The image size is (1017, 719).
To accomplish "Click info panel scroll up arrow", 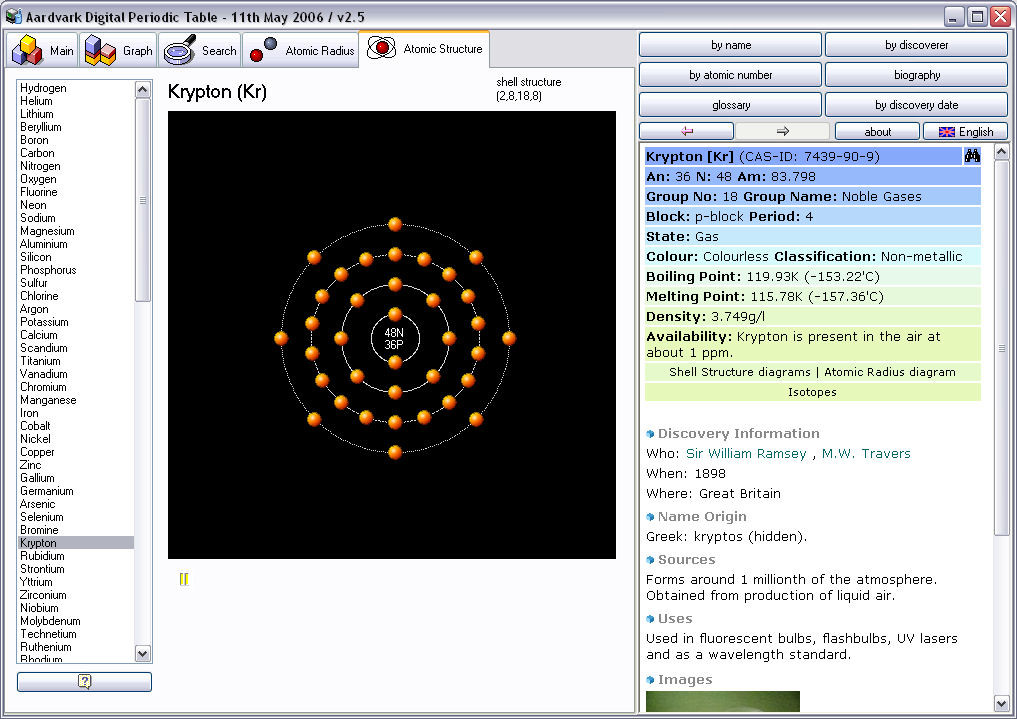I will click(x=1001, y=152).
